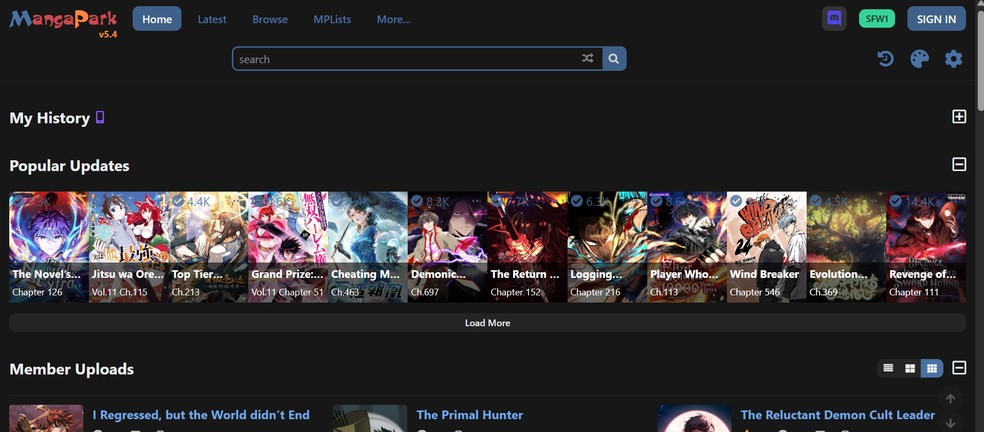Click Ch.113 under Player Who

663,292
